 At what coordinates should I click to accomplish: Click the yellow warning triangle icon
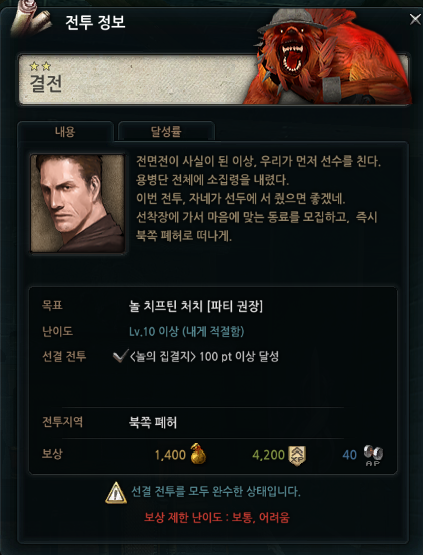(x=116, y=492)
